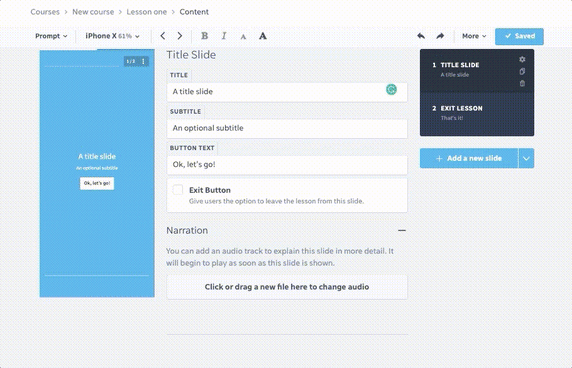Decrease text size with small A

pyautogui.click(x=243, y=36)
